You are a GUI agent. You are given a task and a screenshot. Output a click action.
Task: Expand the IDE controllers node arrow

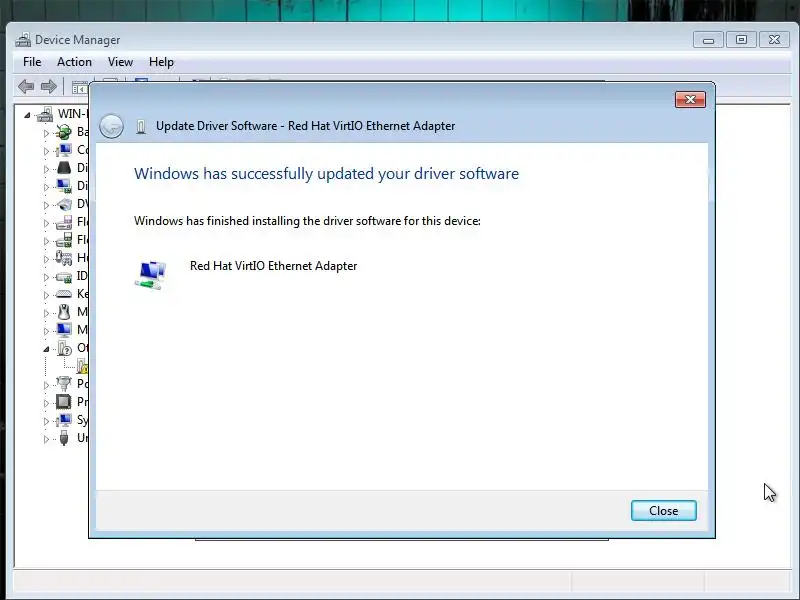(x=46, y=277)
